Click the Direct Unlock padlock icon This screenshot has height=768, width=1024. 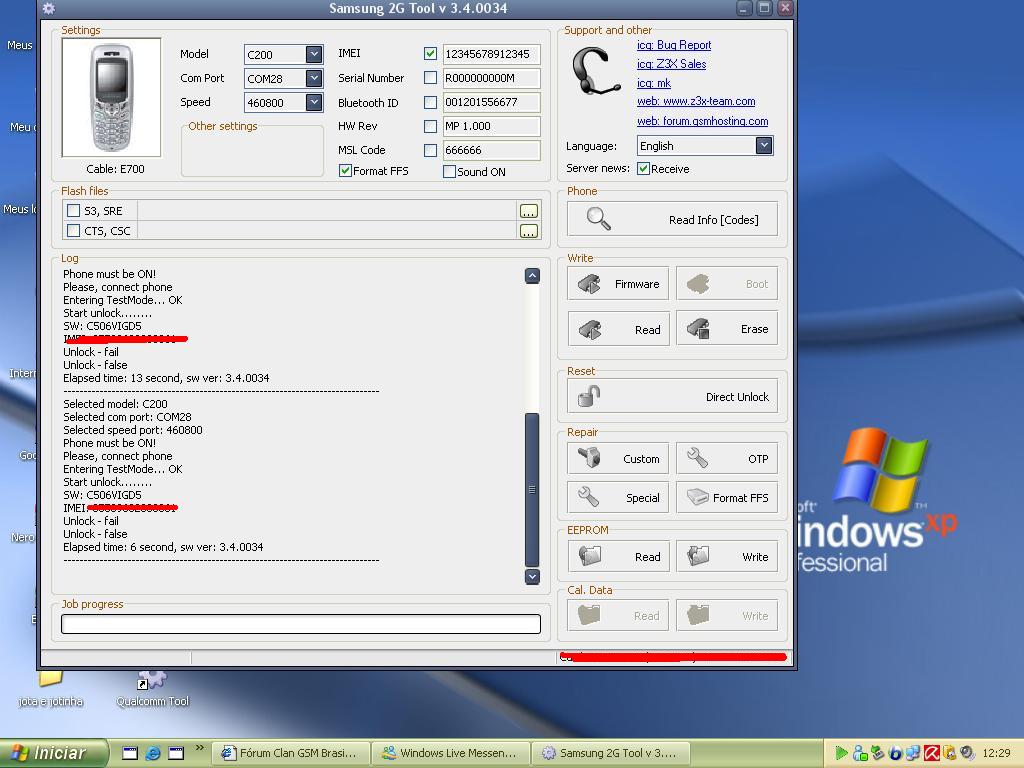coord(588,396)
